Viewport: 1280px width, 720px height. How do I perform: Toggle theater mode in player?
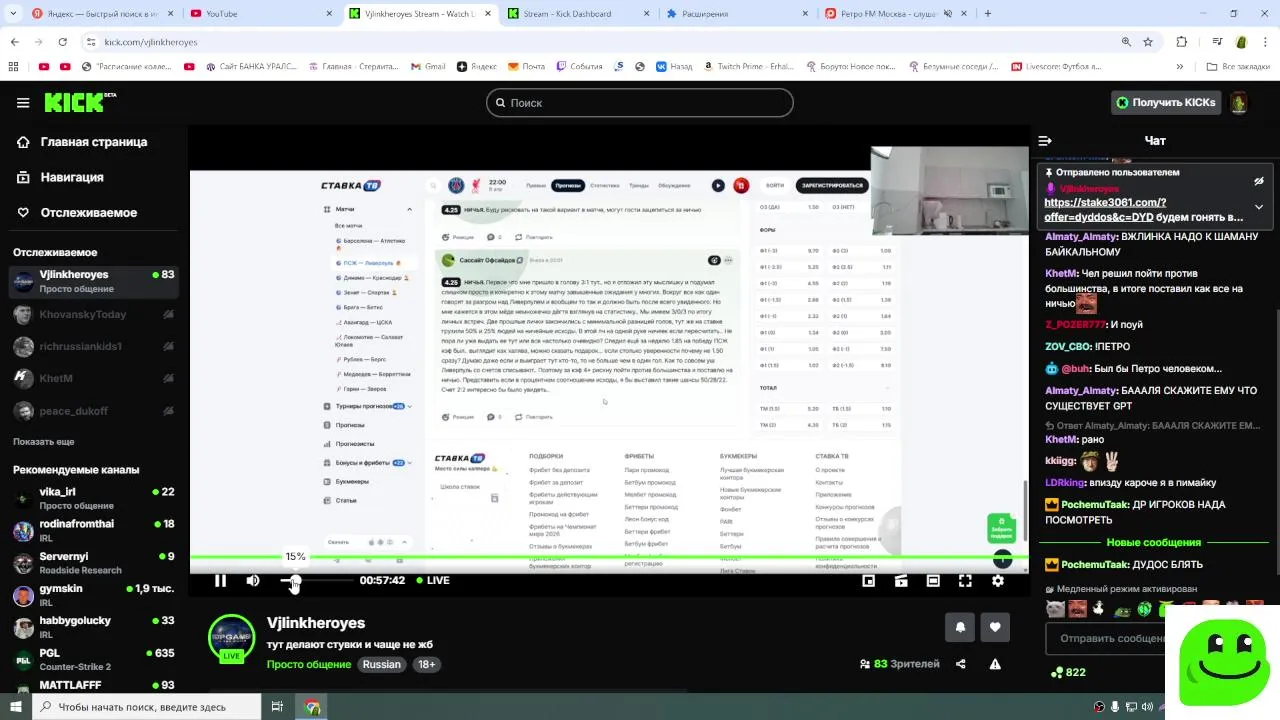click(x=933, y=581)
